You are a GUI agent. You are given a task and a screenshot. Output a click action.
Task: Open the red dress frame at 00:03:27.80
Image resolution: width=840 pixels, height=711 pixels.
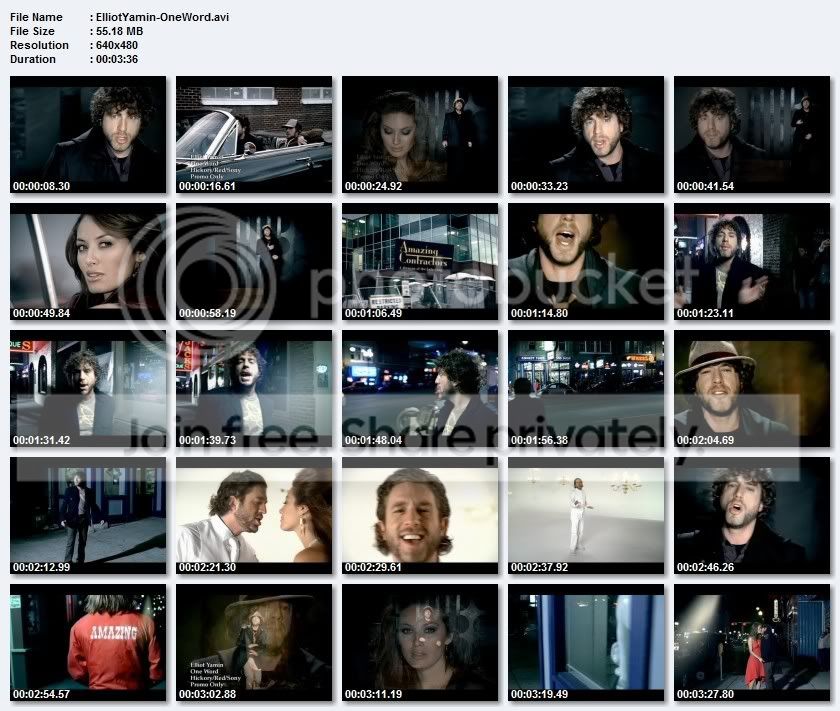point(752,642)
